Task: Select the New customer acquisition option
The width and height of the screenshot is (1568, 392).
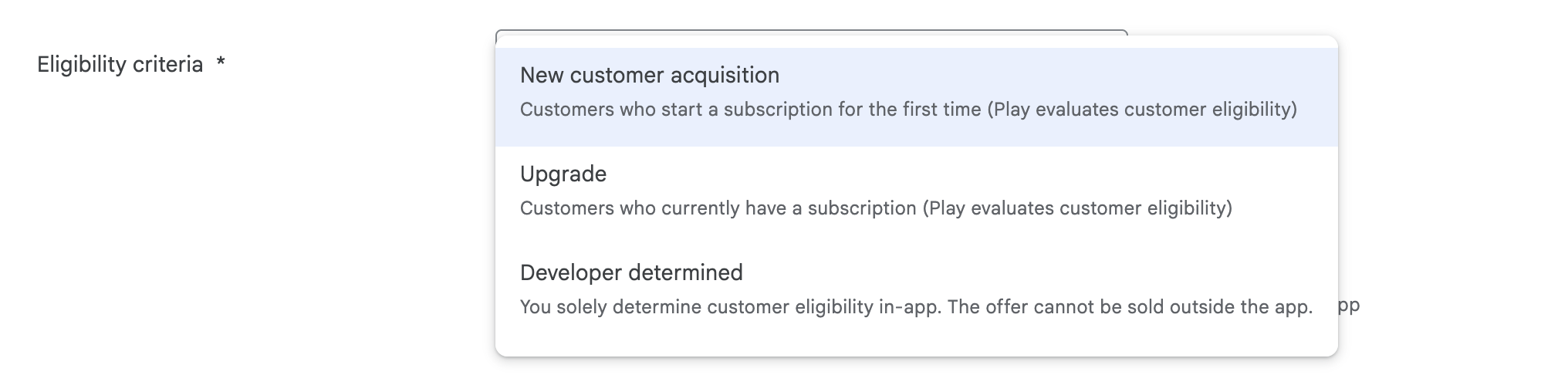Action: tap(916, 96)
